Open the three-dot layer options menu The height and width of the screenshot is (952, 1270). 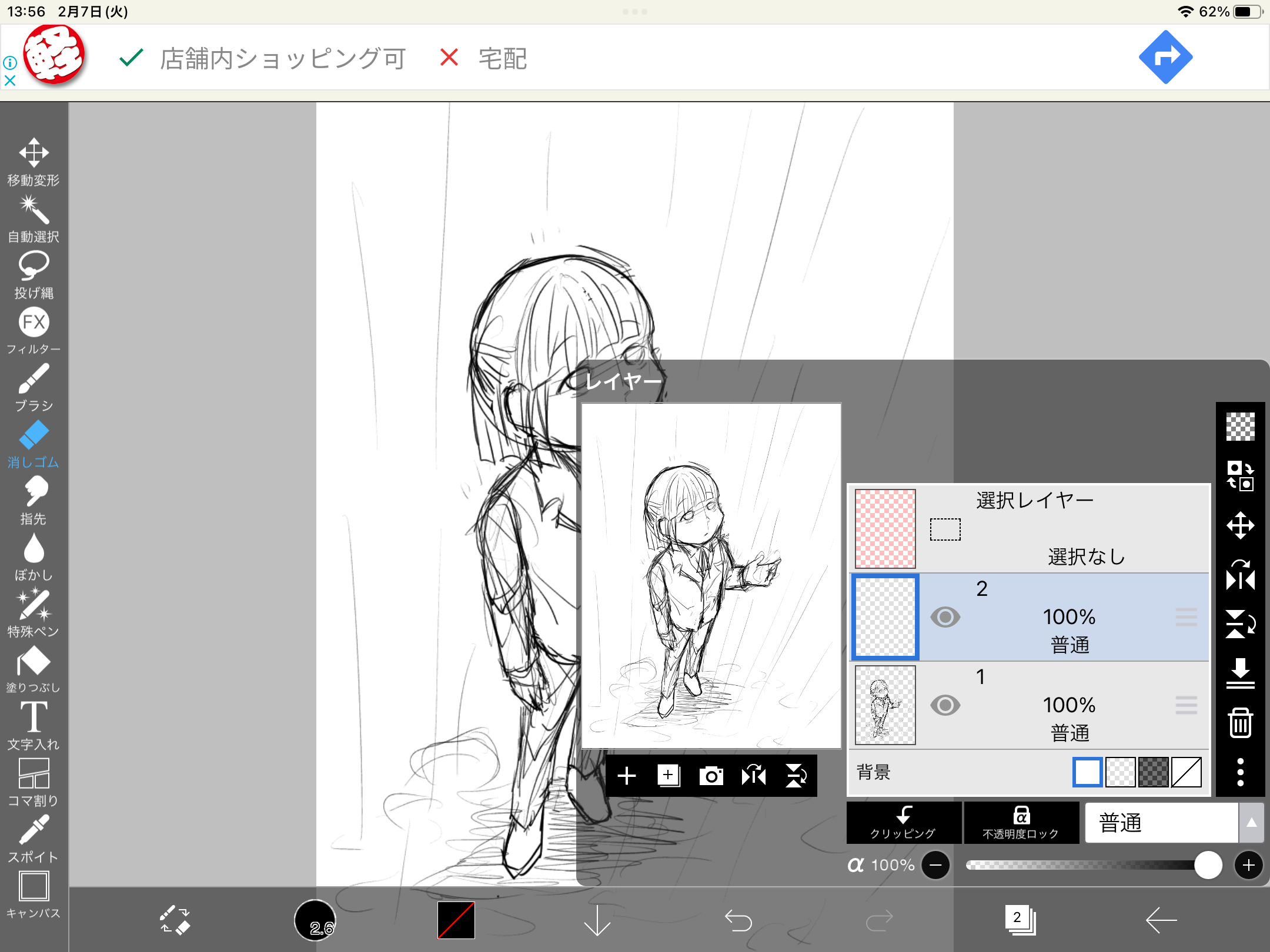1240,772
